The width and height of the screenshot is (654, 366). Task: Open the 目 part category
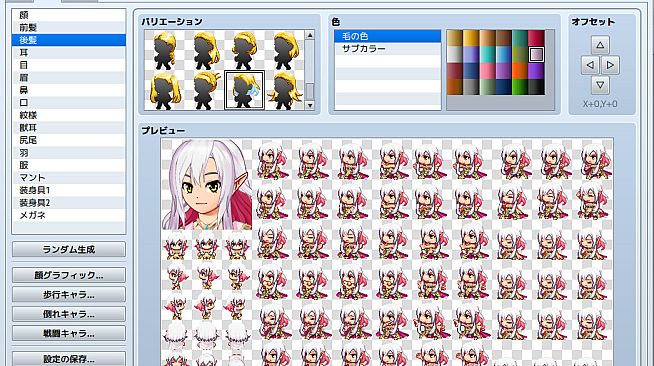(69, 65)
